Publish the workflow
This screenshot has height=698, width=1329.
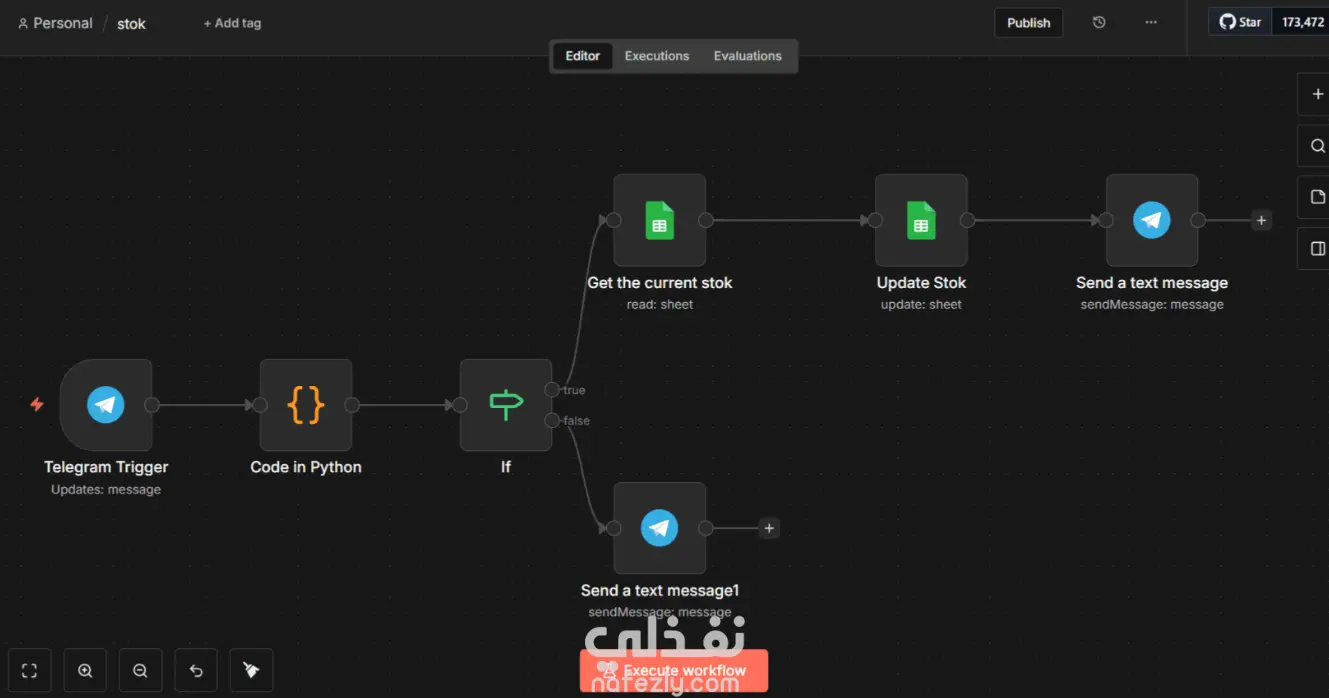point(1029,23)
